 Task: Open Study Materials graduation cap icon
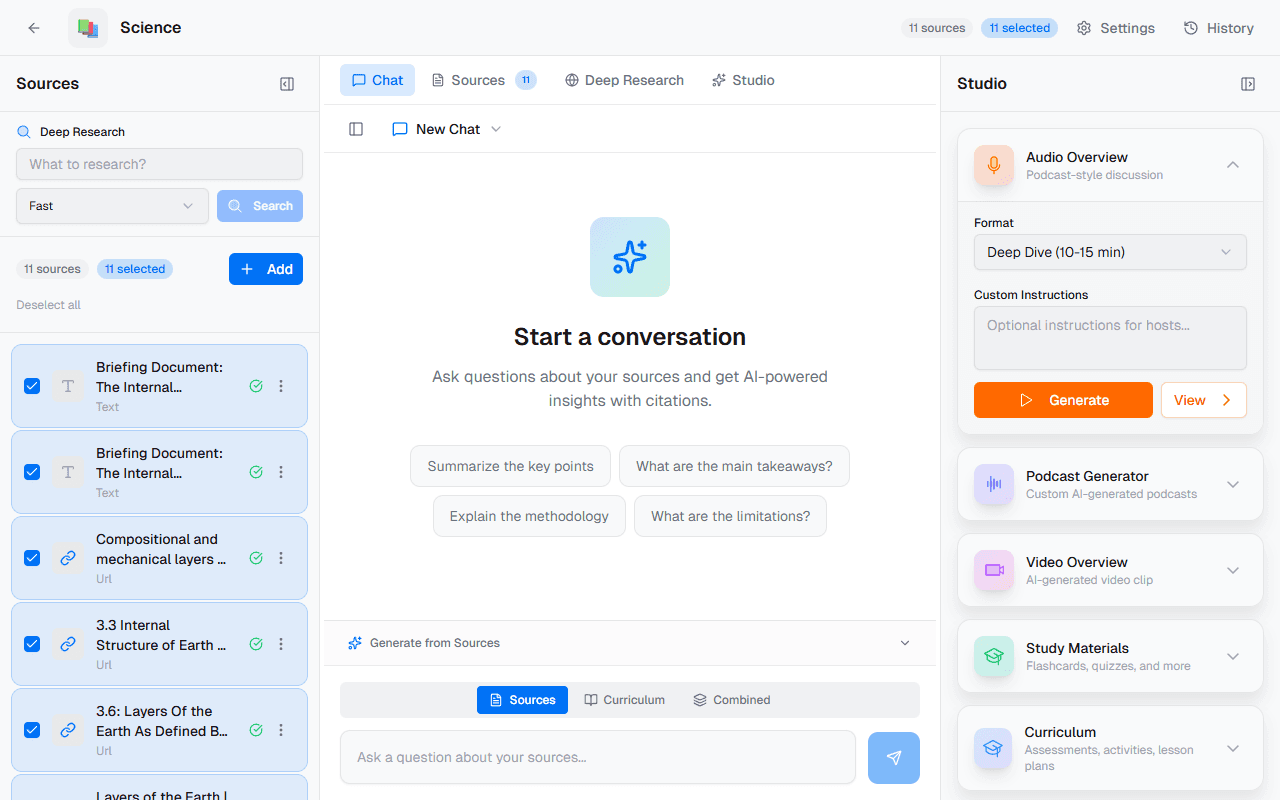tap(993, 656)
